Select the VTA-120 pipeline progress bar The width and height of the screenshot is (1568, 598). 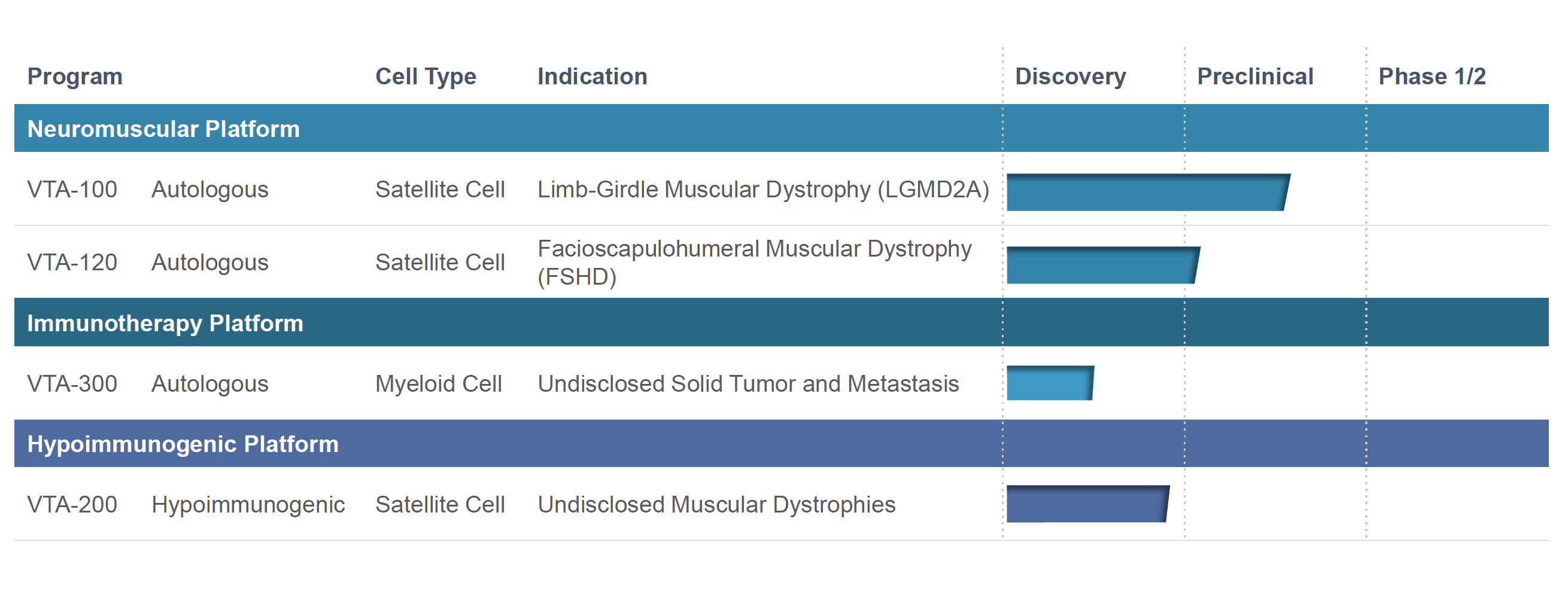1102,266
